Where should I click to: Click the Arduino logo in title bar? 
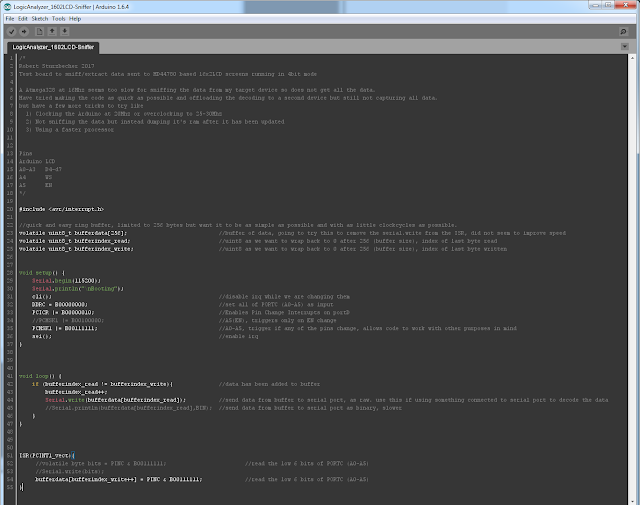[x=7, y=7]
